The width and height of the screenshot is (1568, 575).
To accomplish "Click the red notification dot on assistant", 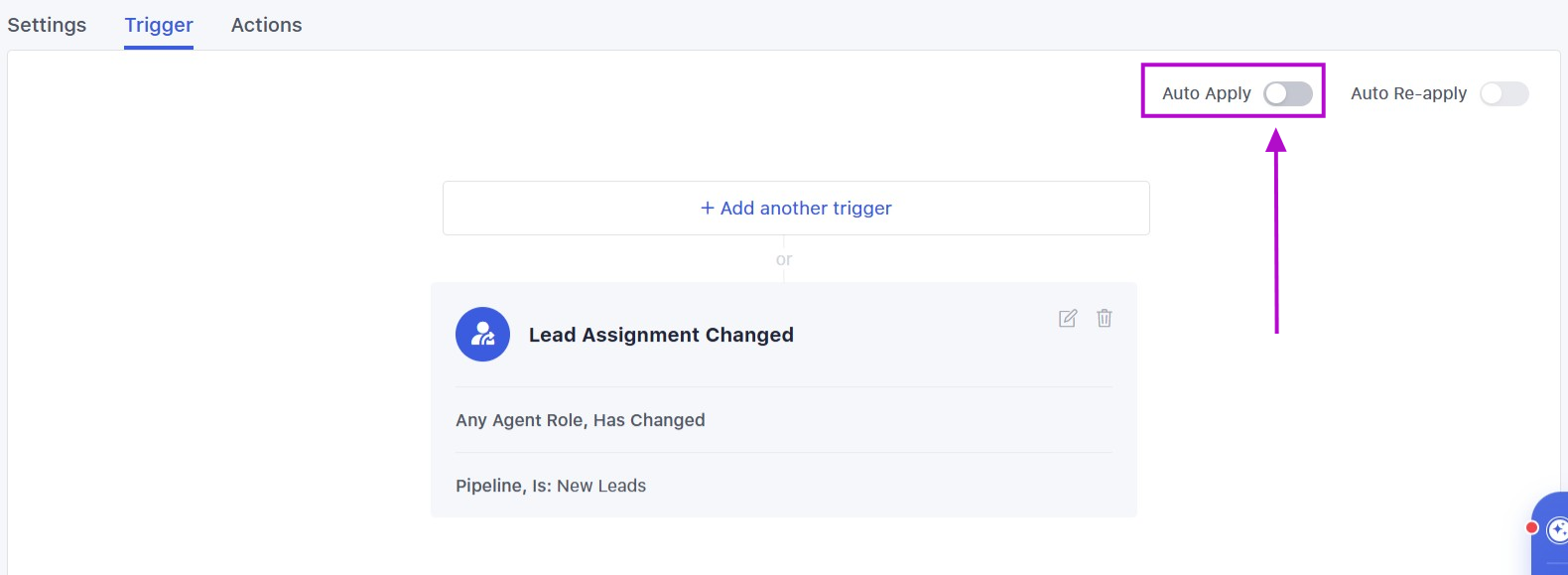I will coord(1532,526).
